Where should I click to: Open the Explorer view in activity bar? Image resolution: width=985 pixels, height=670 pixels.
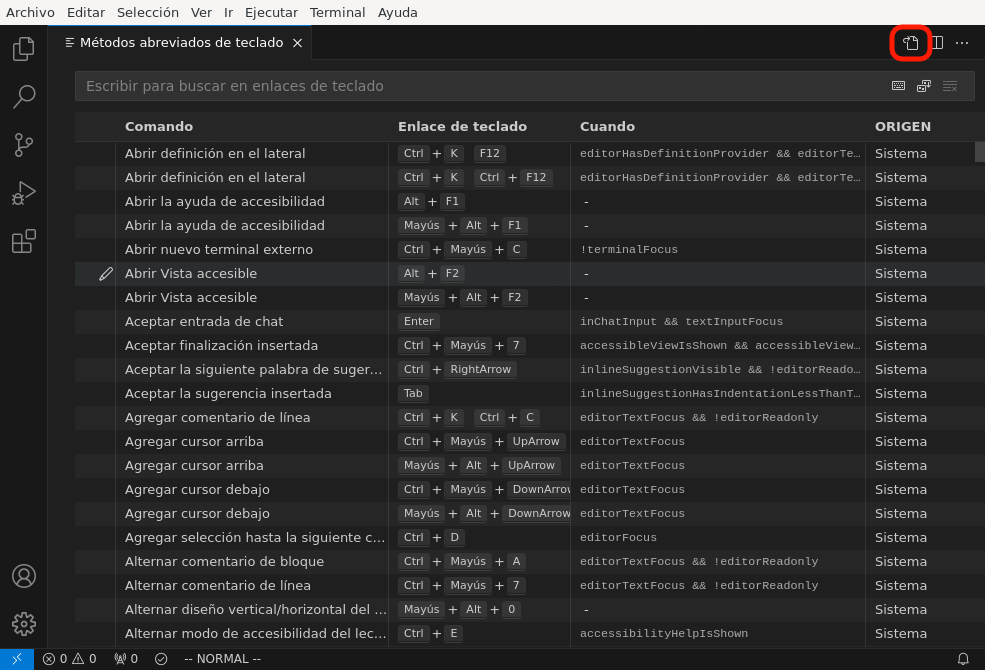click(23, 49)
